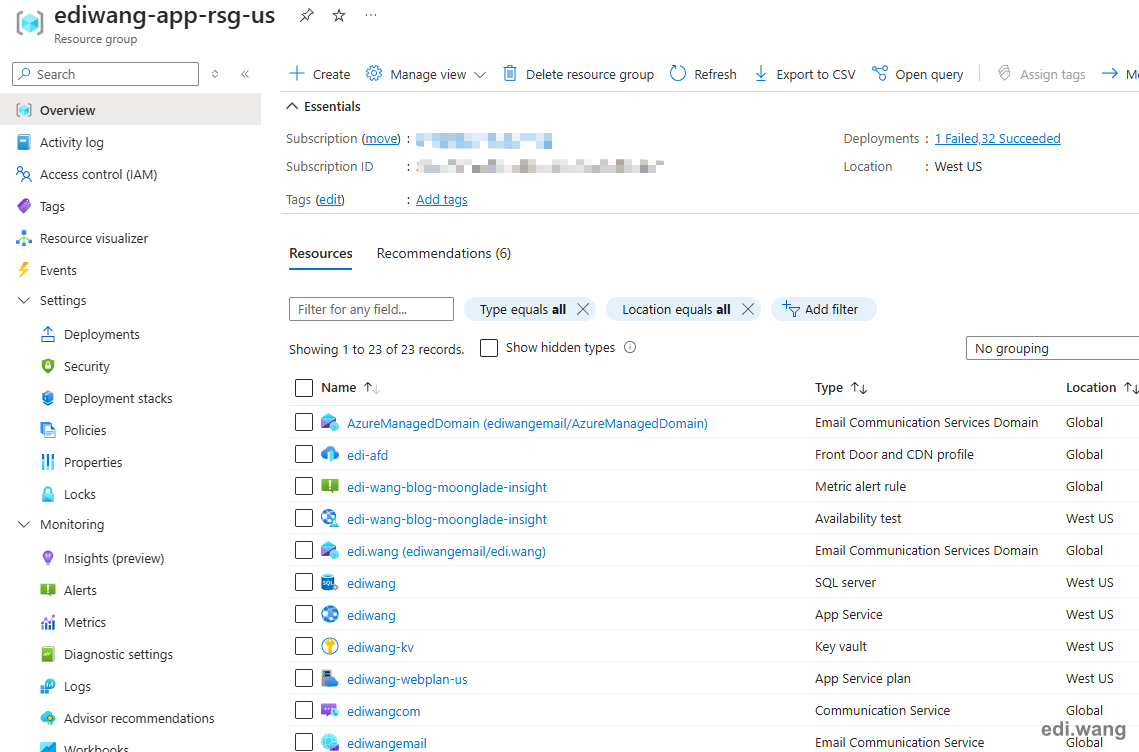
Task: Open Policies in sidebar
Action: click(x=85, y=430)
